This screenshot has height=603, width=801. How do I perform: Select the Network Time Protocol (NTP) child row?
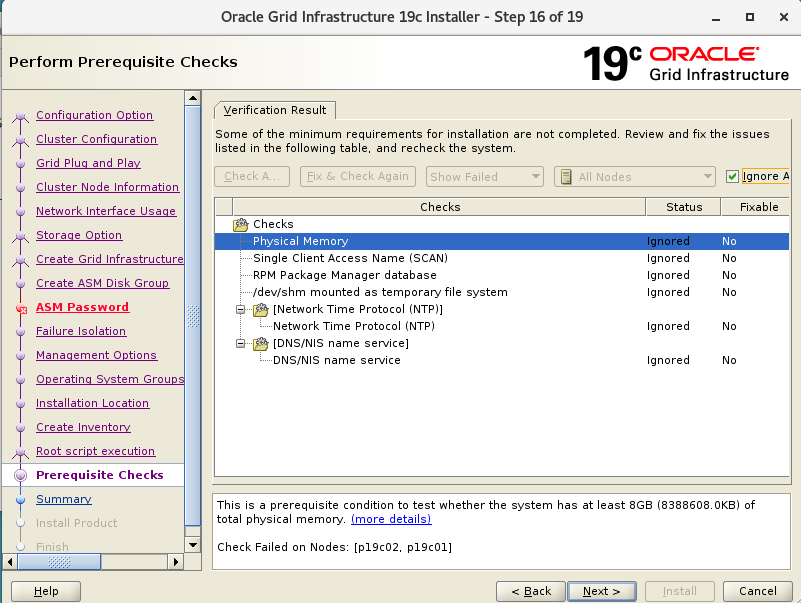coord(502,327)
